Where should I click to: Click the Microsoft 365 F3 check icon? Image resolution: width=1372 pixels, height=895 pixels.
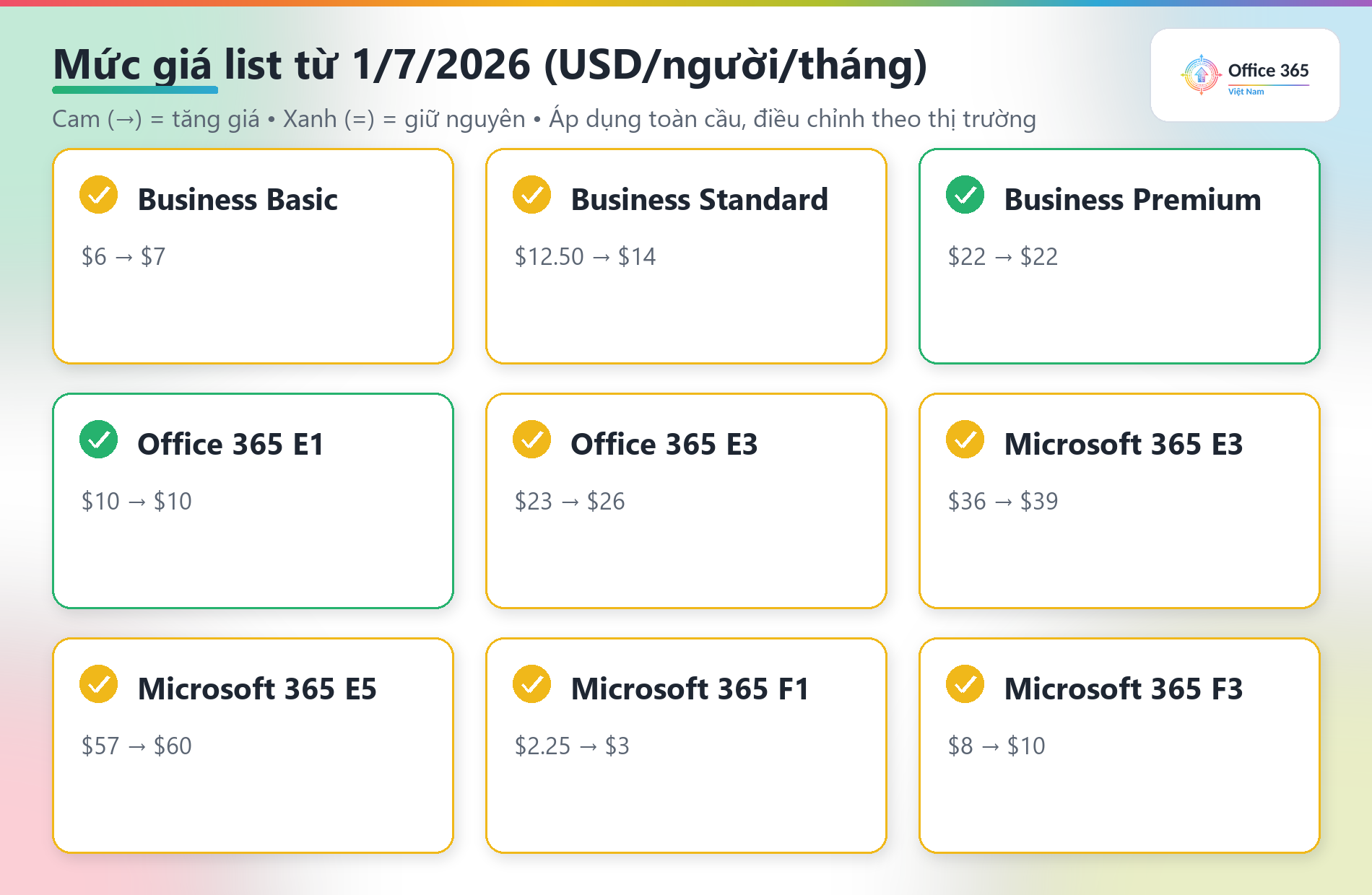pos(965,684)
